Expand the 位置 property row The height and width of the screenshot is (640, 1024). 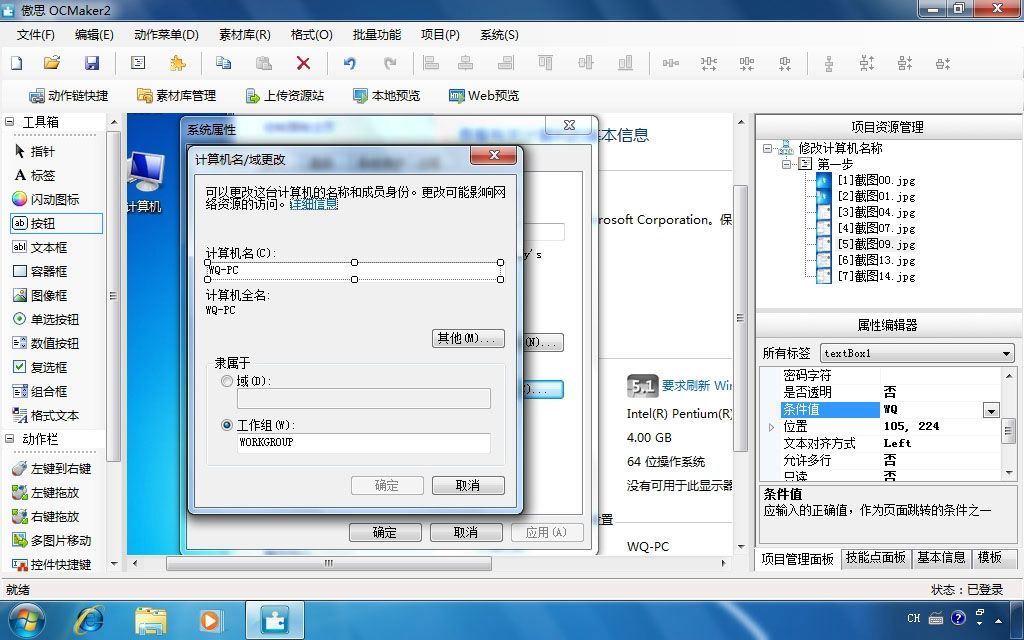(771, 427)
